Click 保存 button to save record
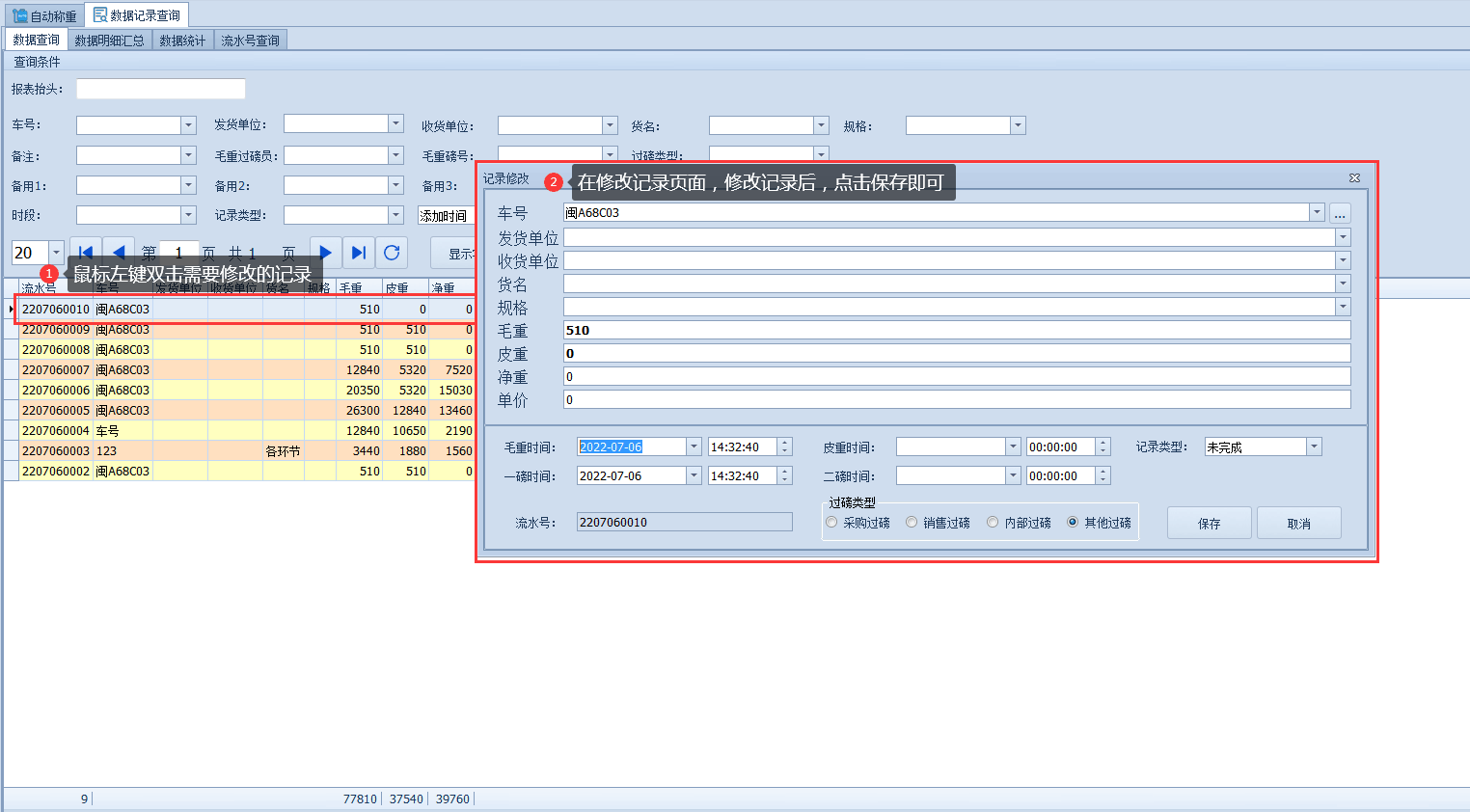Screen dimensions: 1470x812 pos(1210,523)
